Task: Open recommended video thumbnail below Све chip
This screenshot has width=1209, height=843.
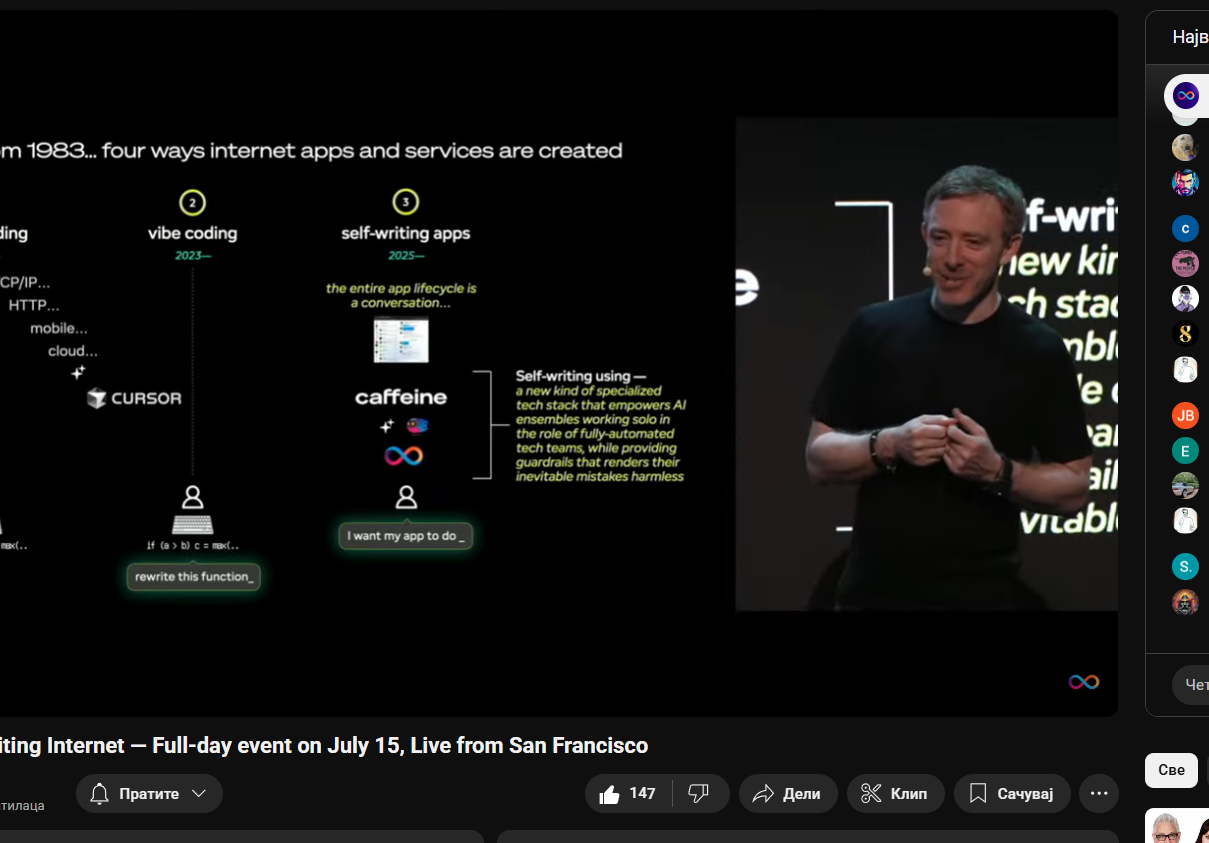Action: [x=1177, y=825]
